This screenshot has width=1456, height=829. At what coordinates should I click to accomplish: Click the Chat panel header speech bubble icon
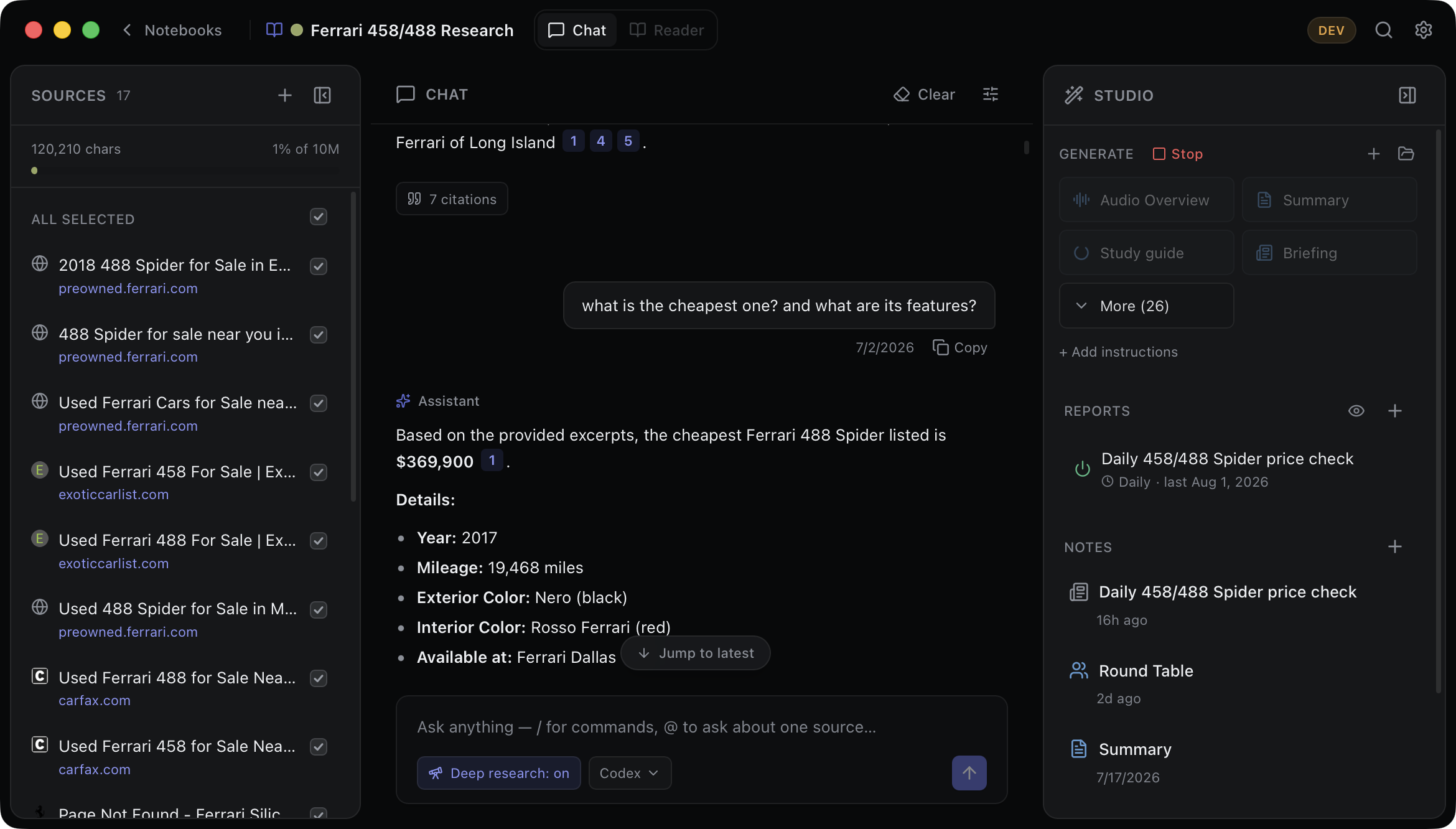[406, 95]
